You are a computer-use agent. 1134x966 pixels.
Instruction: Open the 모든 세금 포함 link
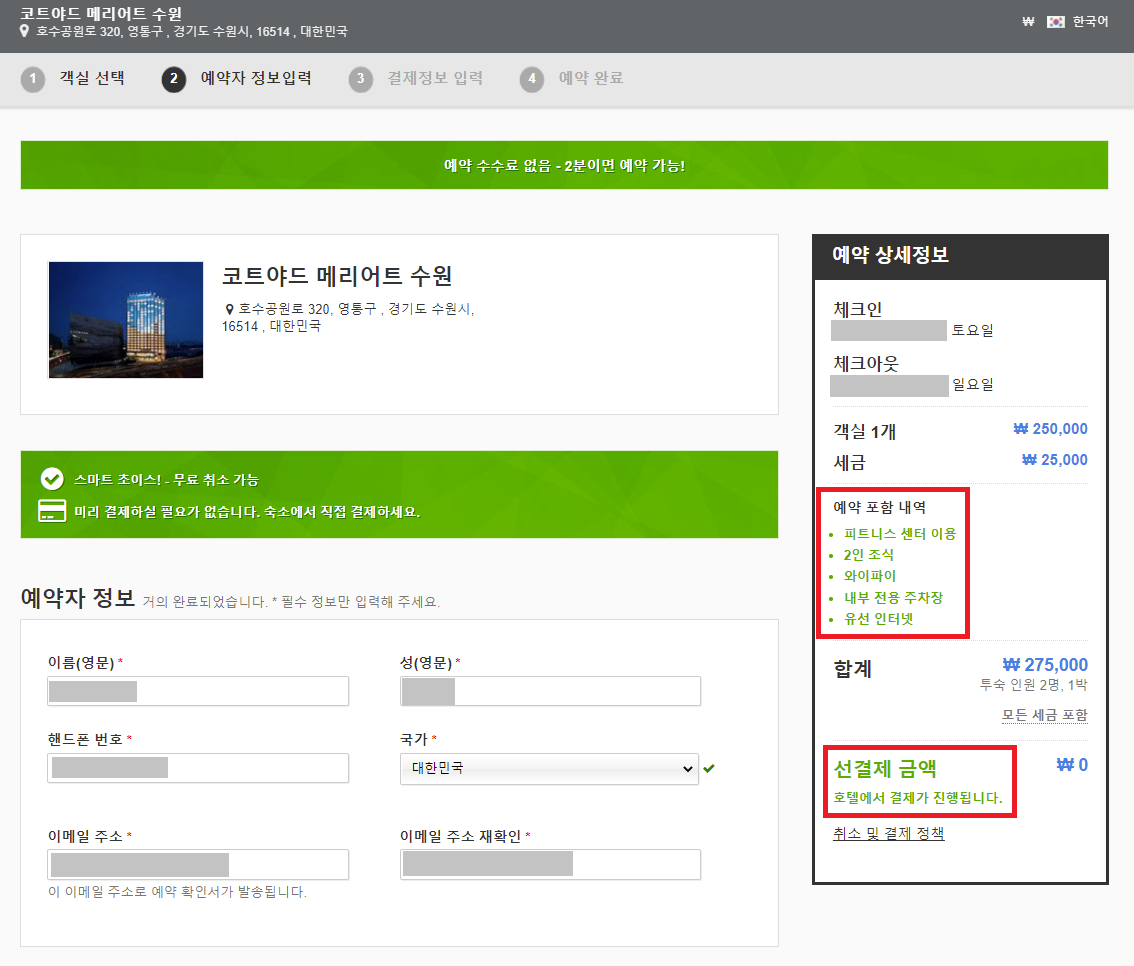(1044, 714)
